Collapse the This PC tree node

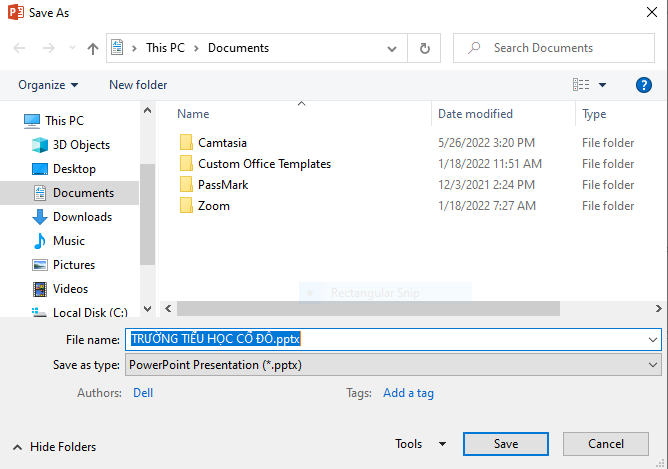(13, 121)
